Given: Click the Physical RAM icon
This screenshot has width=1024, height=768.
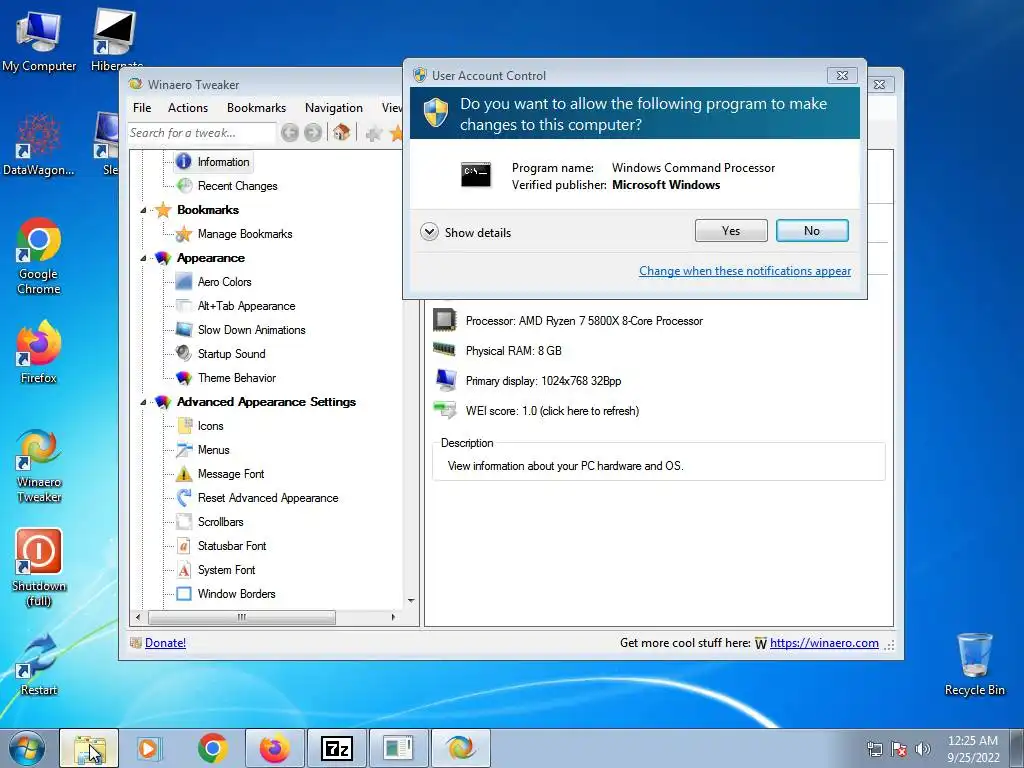Looking at the screenshot, I should 444,349.
